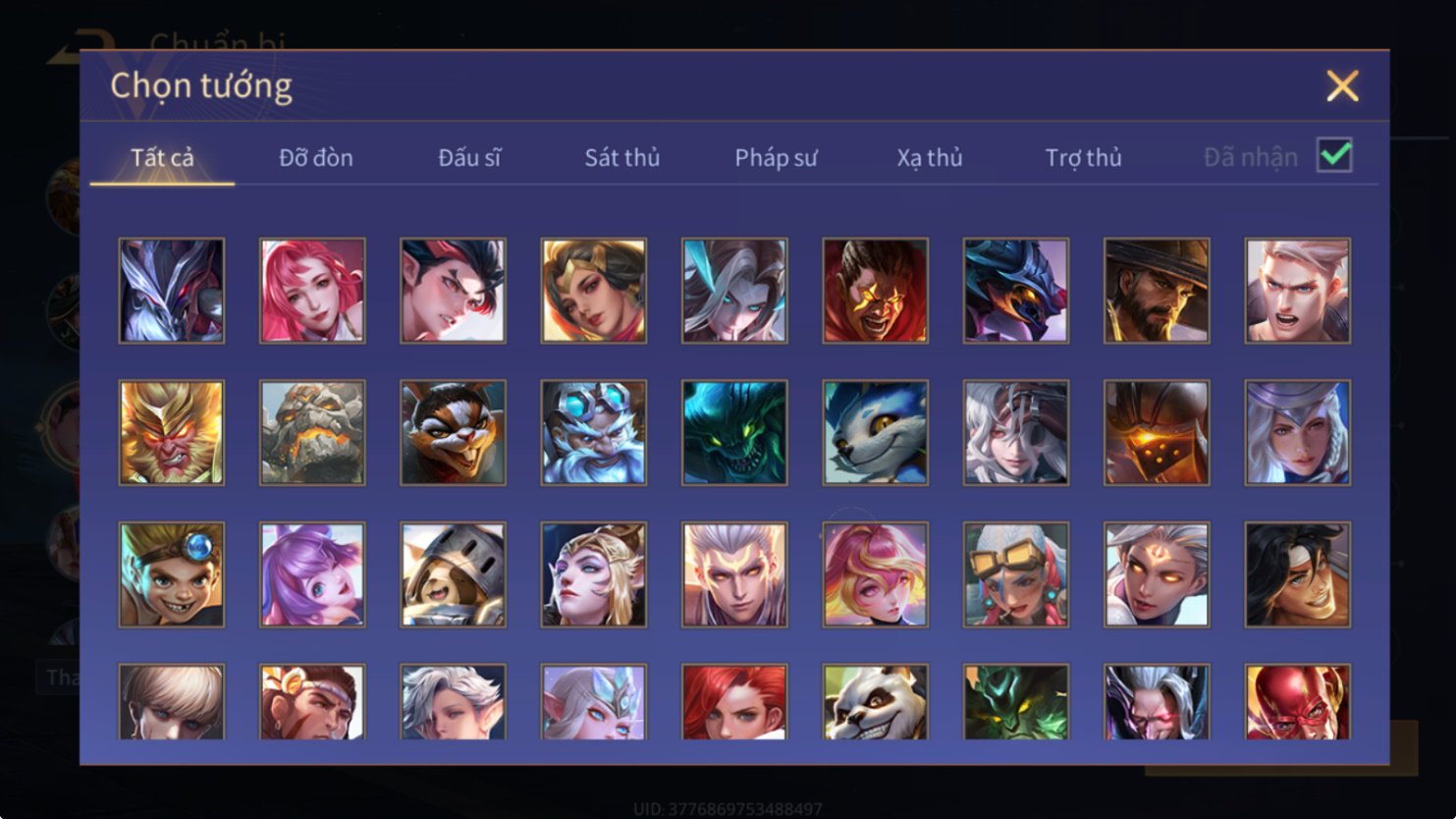The width and height of the screenshot is (1456, 819).
Task: Pick the cowboy-hat bearded hero portrait
Action: coord(1157,291)
